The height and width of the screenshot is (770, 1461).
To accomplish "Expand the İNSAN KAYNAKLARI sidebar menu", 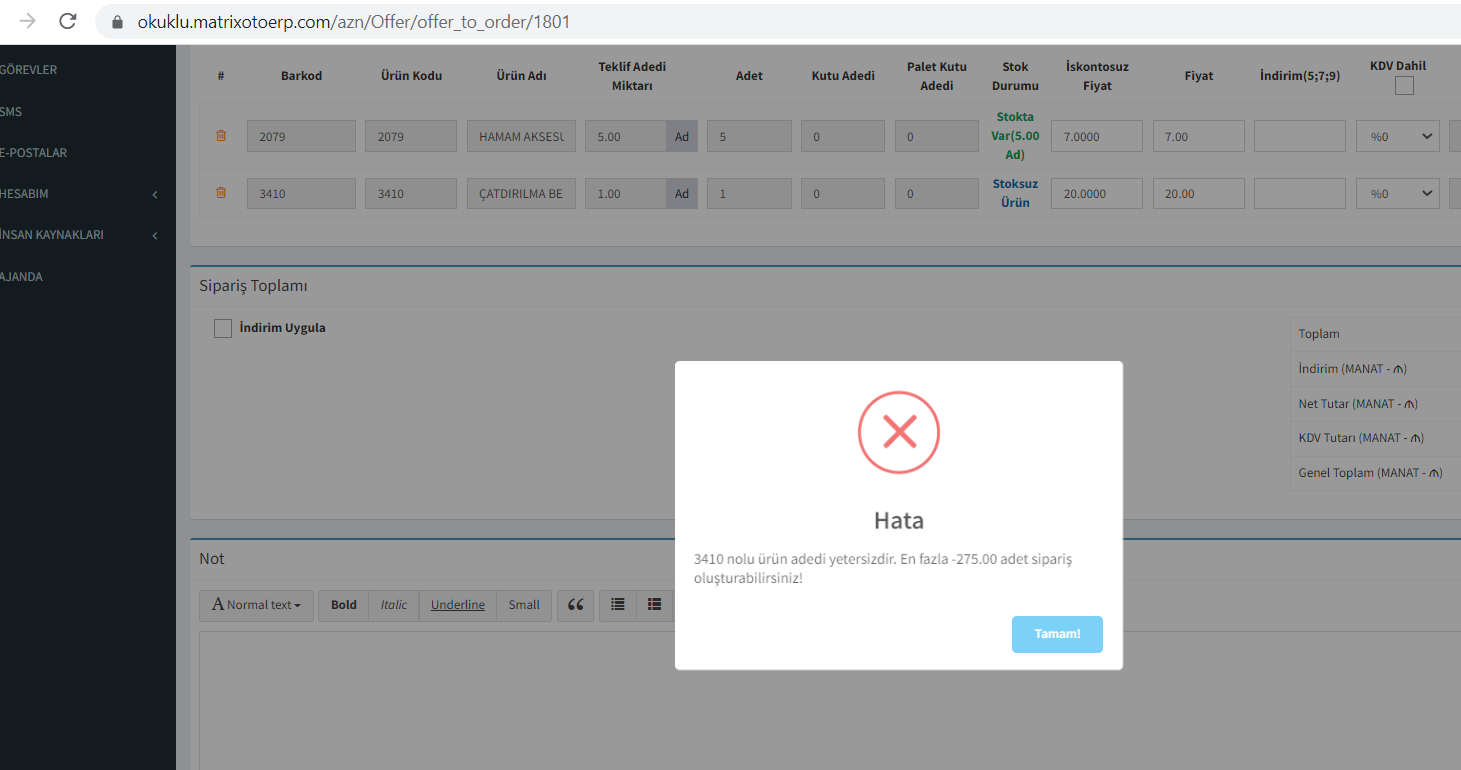I will pos(80,235).
